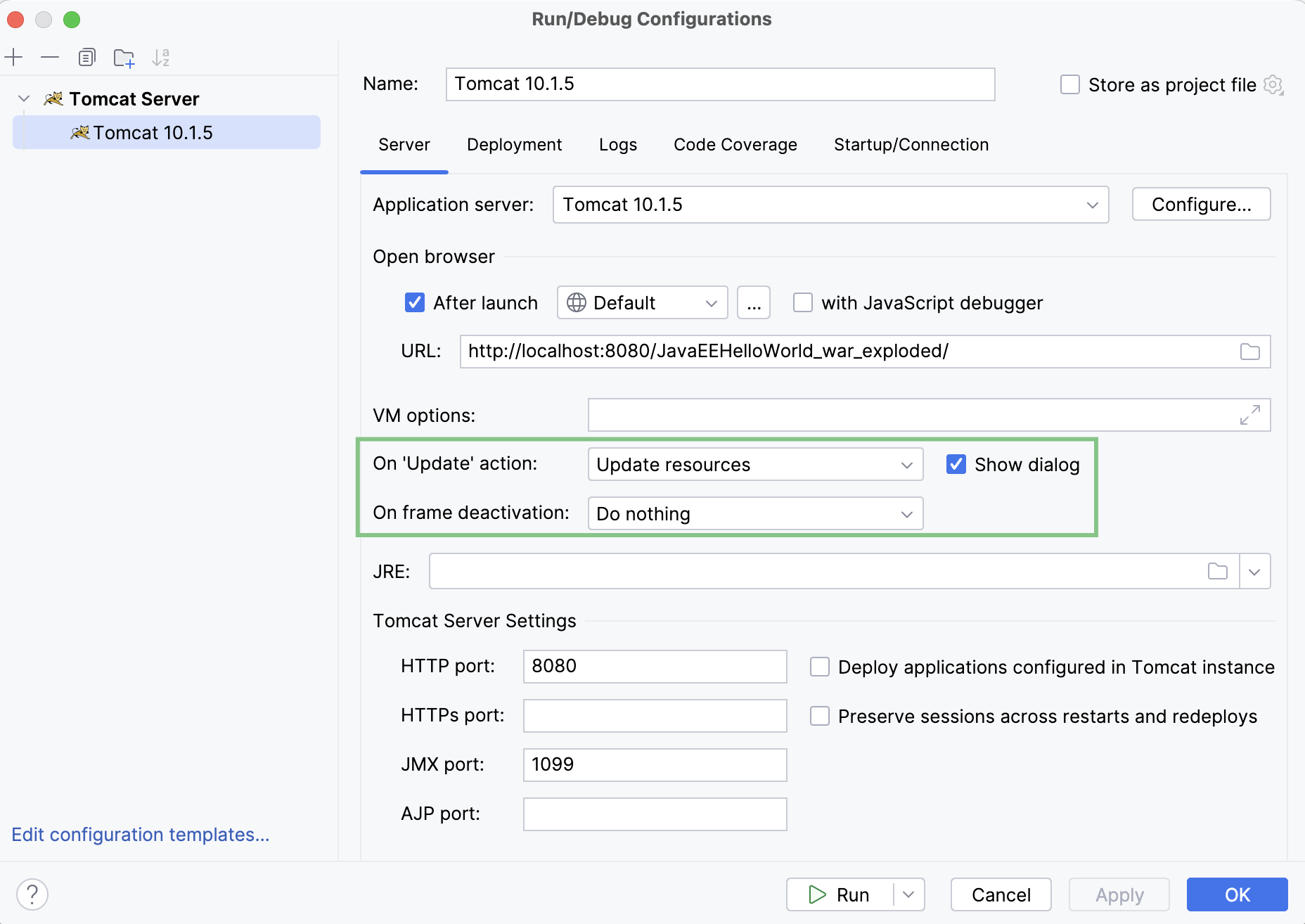
Task: Switch to Server tab
Action: [x=404, y=145]
